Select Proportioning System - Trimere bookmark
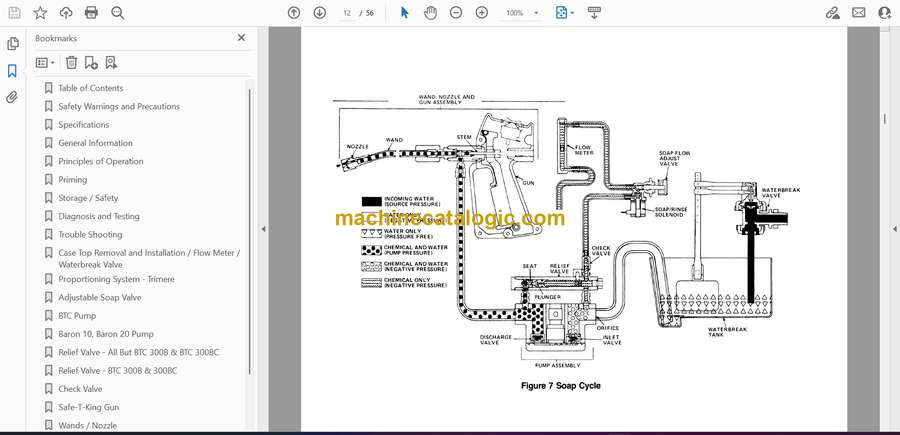The width and height of the screenshot is (900, 435). [116, 279]
